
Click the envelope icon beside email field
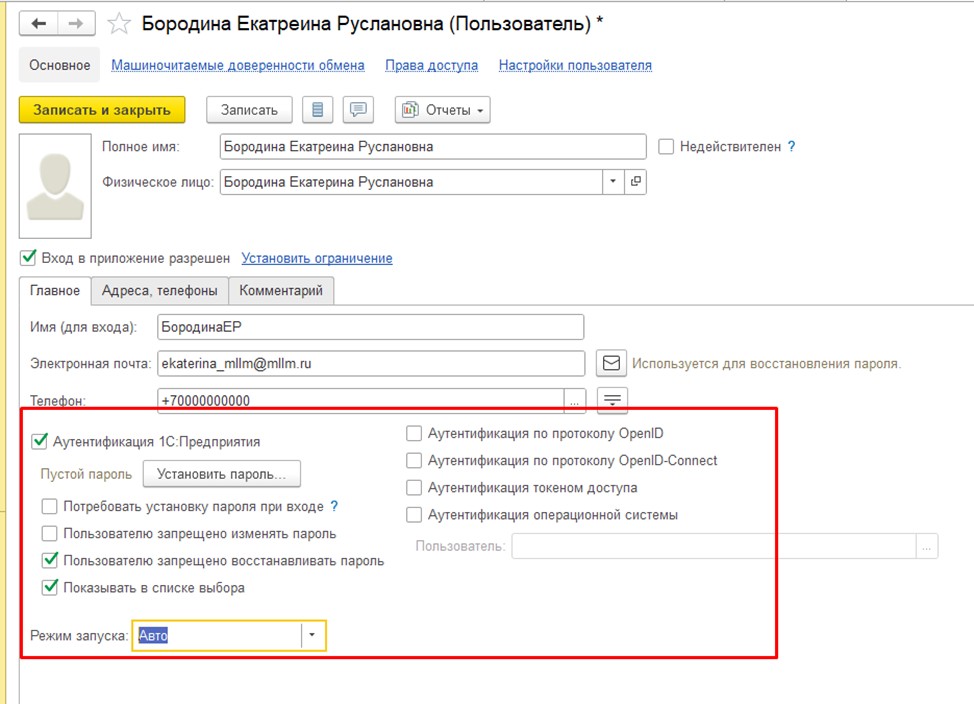[x=611, y=363]
